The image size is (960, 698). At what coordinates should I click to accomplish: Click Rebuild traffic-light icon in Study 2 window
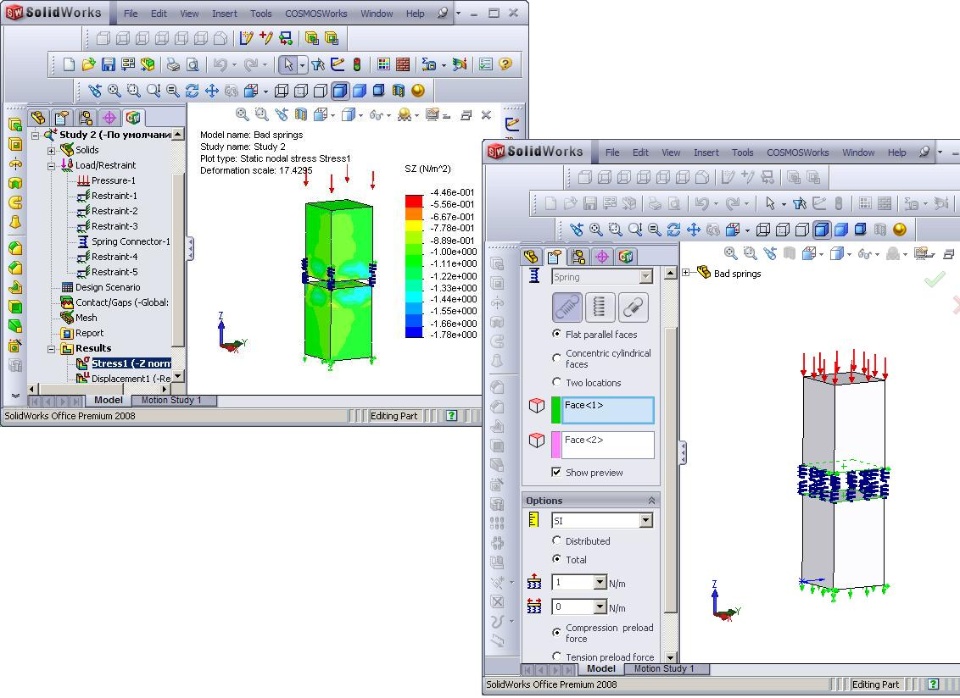pyautogui.click(x=357, y=64)
